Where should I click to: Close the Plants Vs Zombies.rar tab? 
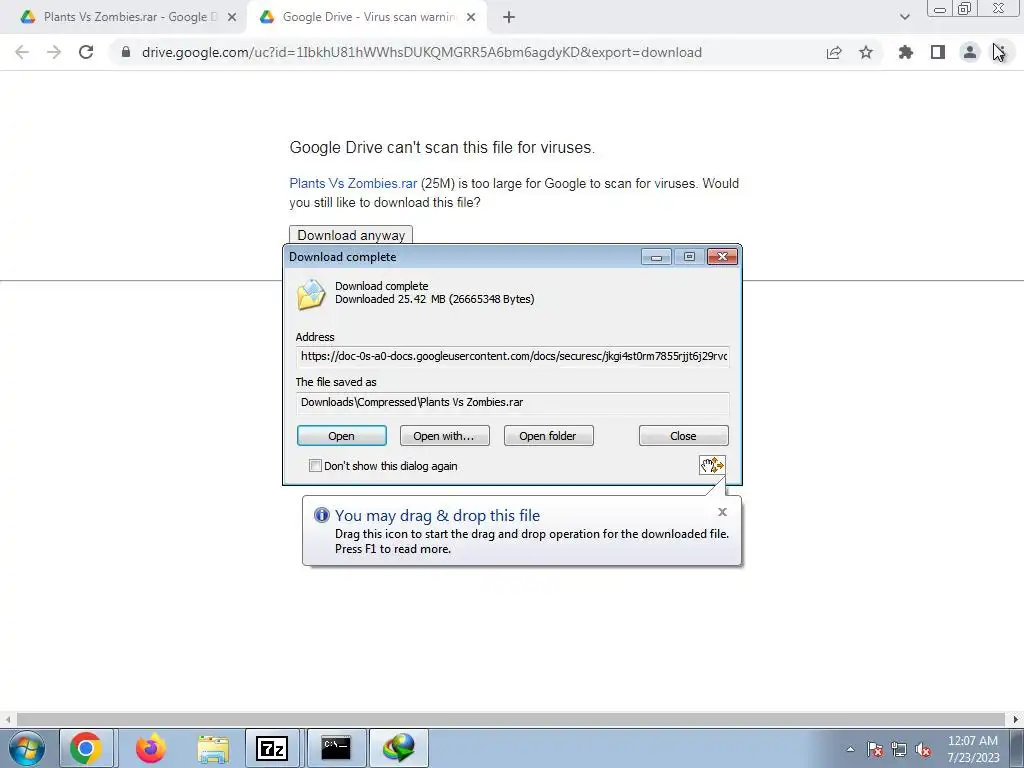[x=232, y=18]
